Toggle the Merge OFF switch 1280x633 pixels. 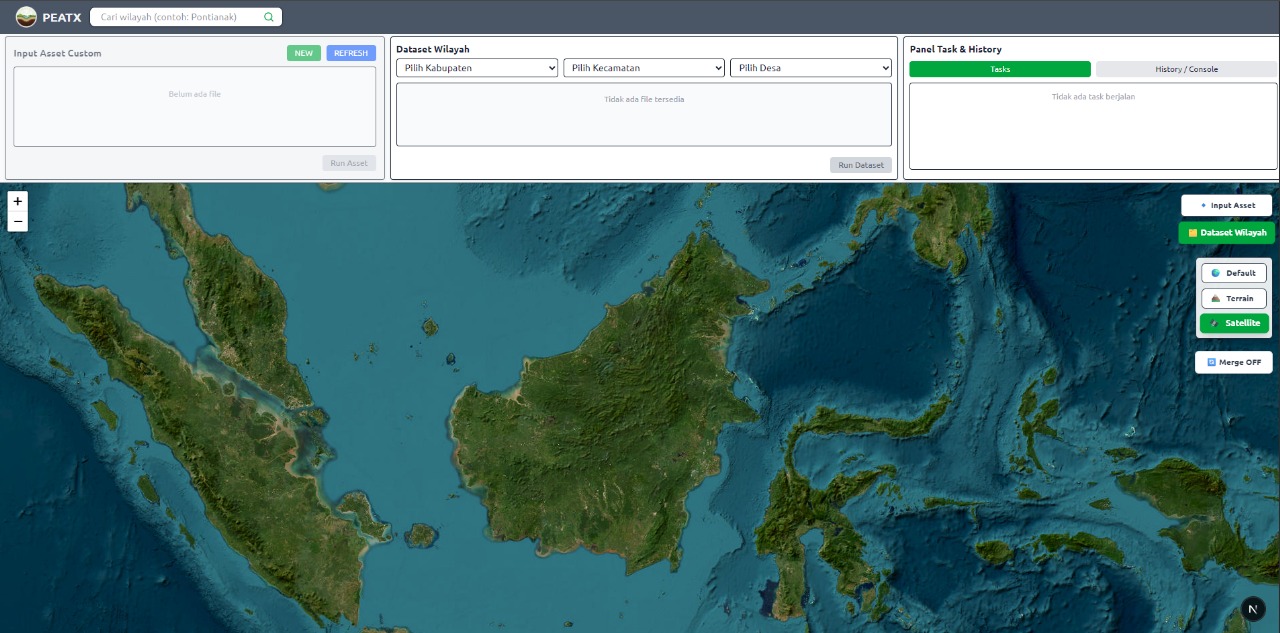[x=1233, y=362]
